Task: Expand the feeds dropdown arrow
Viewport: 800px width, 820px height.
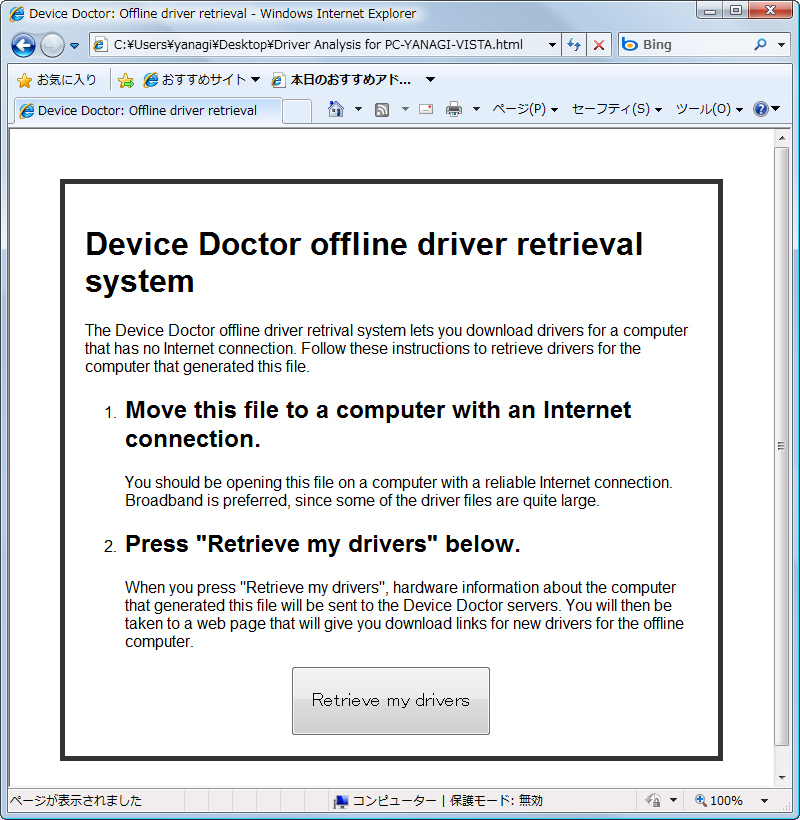Action: coord(405,109)
